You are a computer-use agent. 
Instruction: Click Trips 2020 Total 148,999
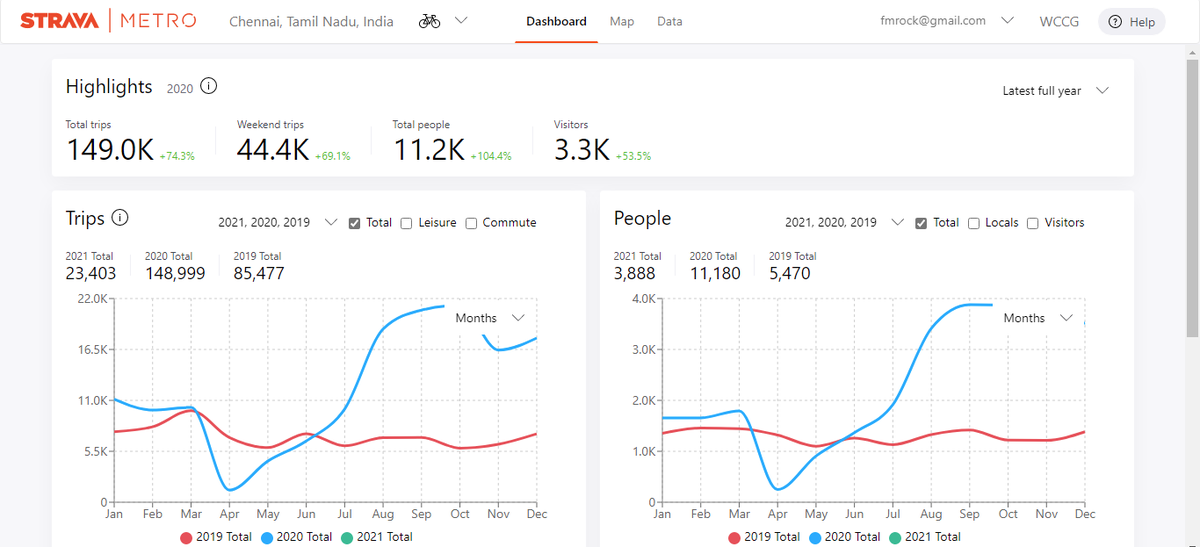coord(175,273)
